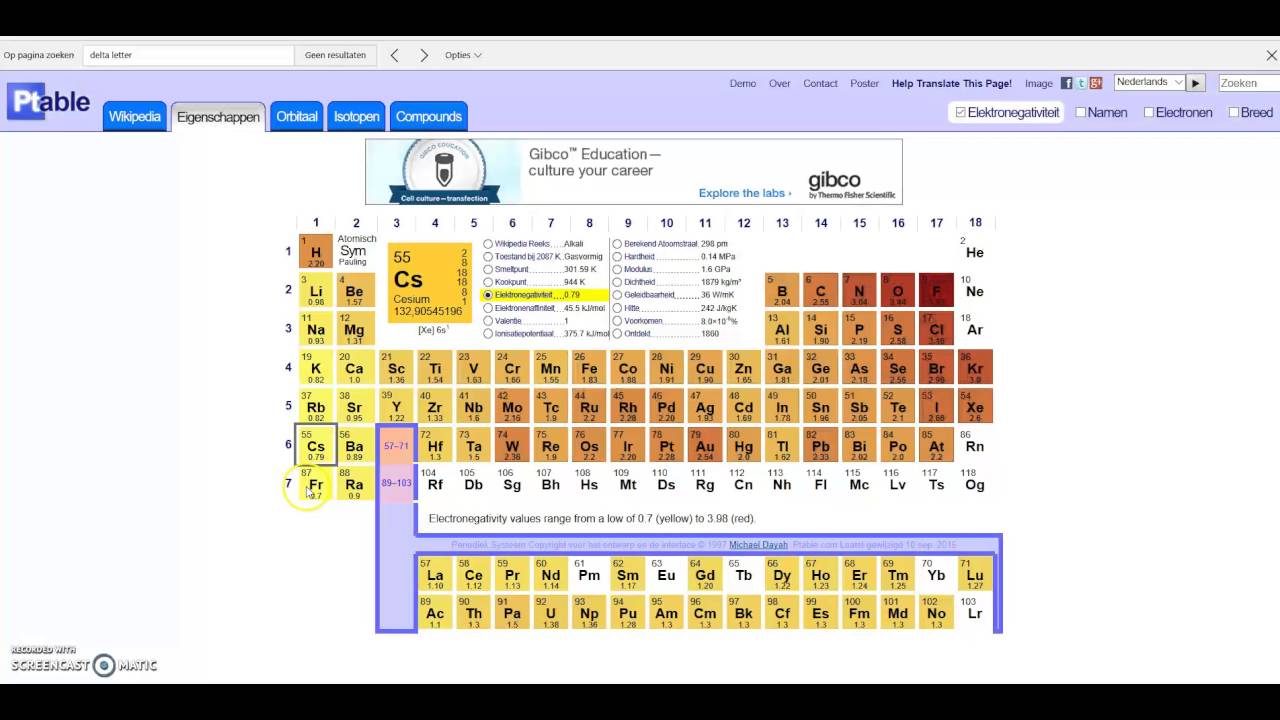Switch to the Orbitaal tab
The width and height of the screenshot is (1280, 720).
(x=297, y=116)
